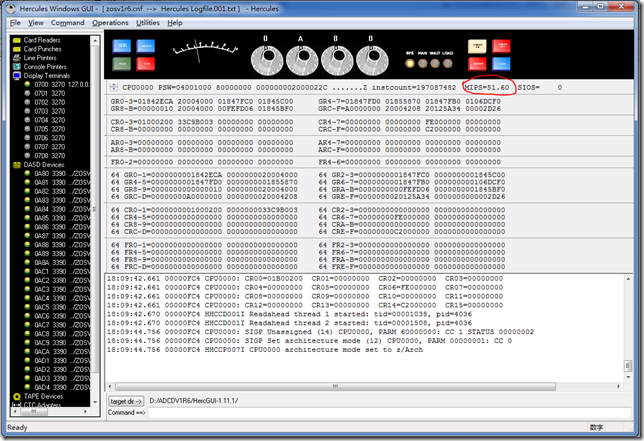Image resolution: width=644 pixels, height=441 pixels.
Task: Click the red INTERRUPT button at lower right
Action: pyautogui.click(x=477, y=64)
